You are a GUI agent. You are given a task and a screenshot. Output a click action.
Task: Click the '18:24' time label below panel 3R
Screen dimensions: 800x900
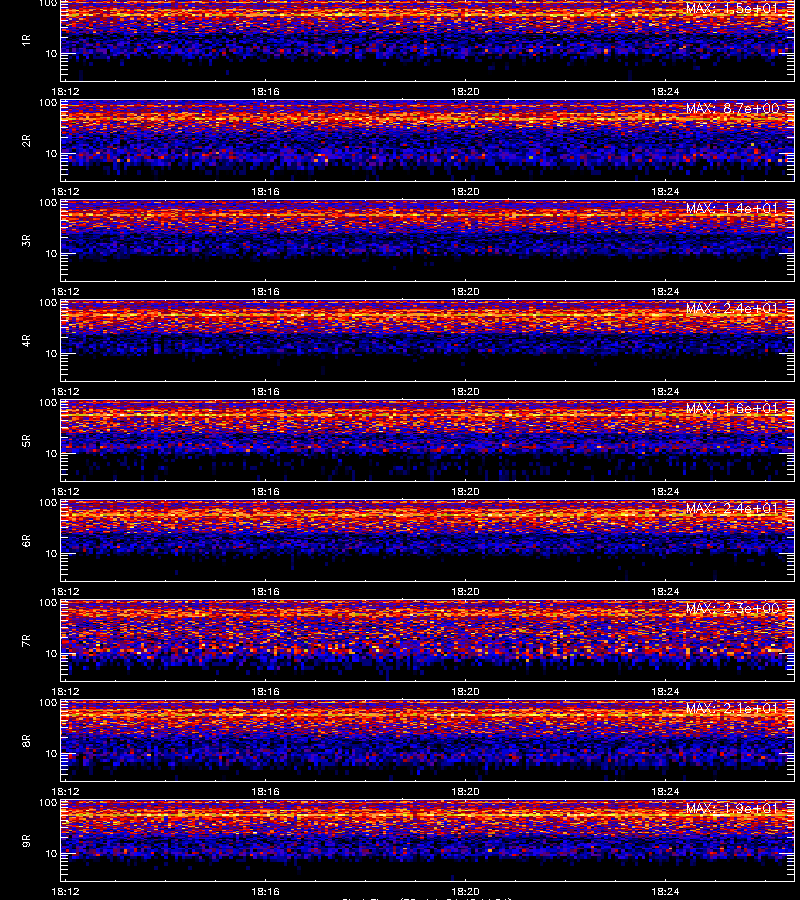(665, 292)
